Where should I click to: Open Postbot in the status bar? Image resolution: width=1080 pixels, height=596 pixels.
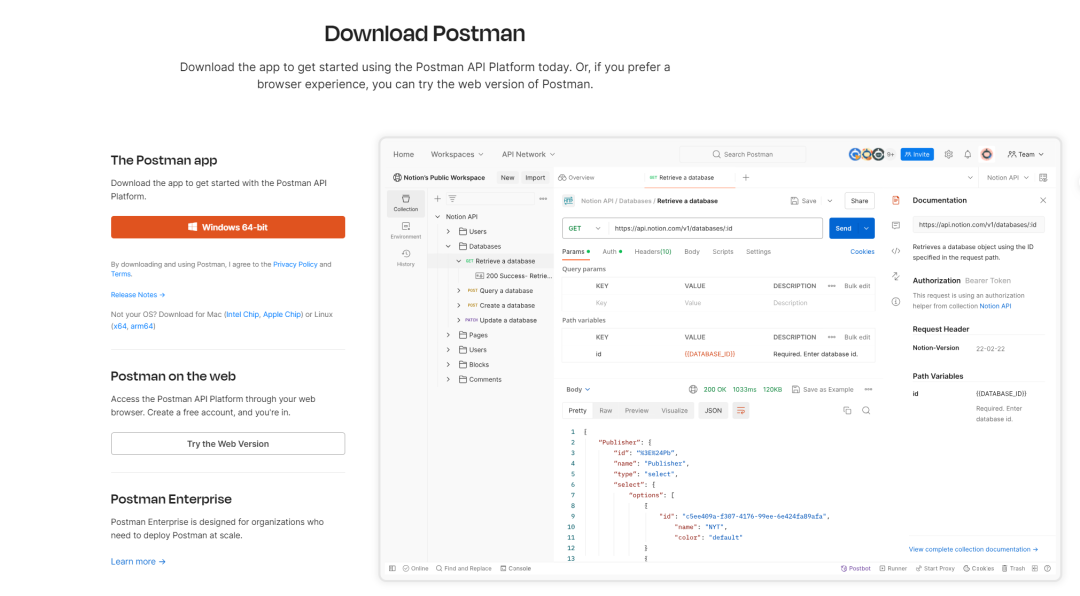tap(855, 568)
